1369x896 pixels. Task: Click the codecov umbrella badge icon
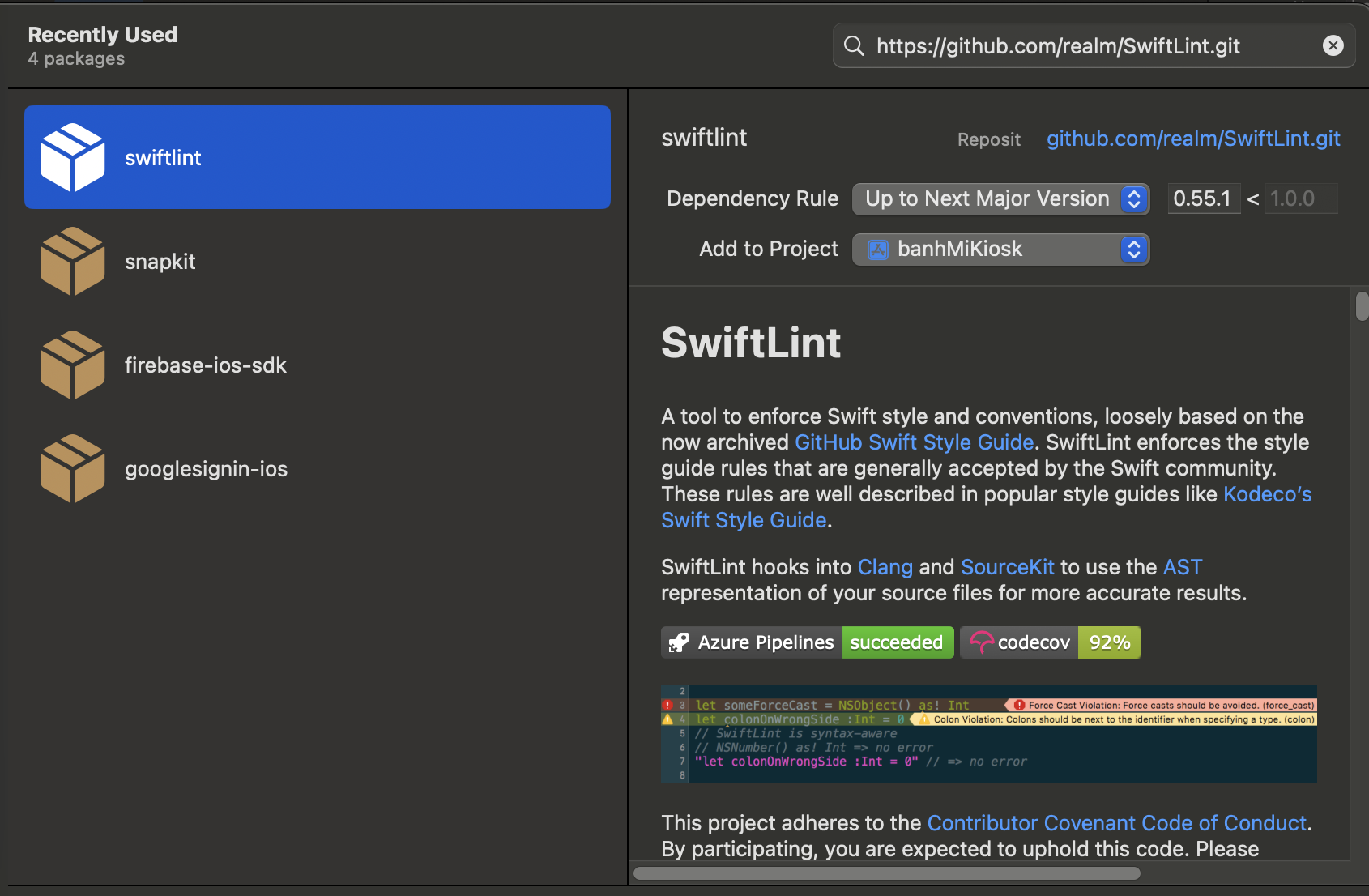[x=981, y=642]
